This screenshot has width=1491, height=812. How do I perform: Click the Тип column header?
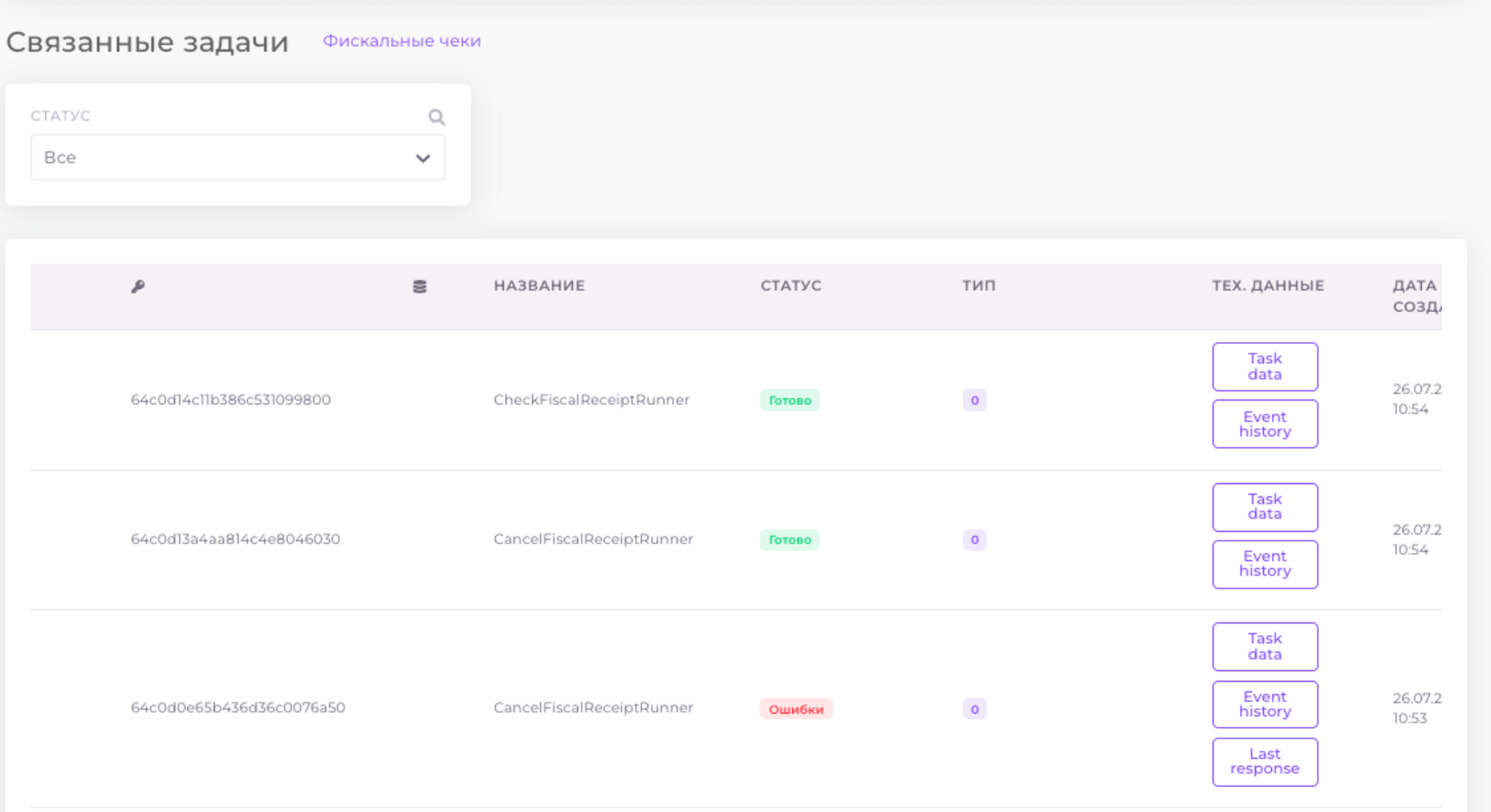(x=978, y=285)
